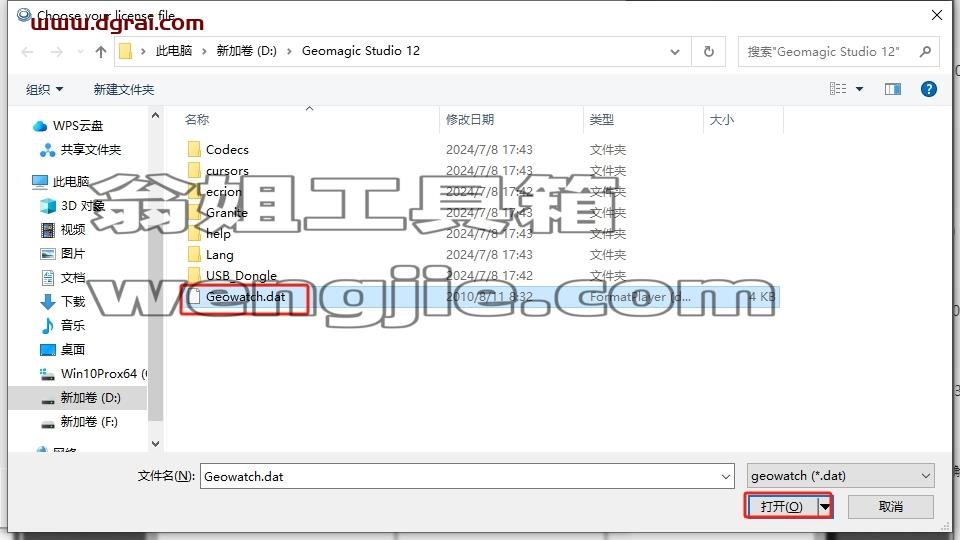Select 此电脑 in the address path
This screenshot has height=540, width=960.
pos(173,51)
